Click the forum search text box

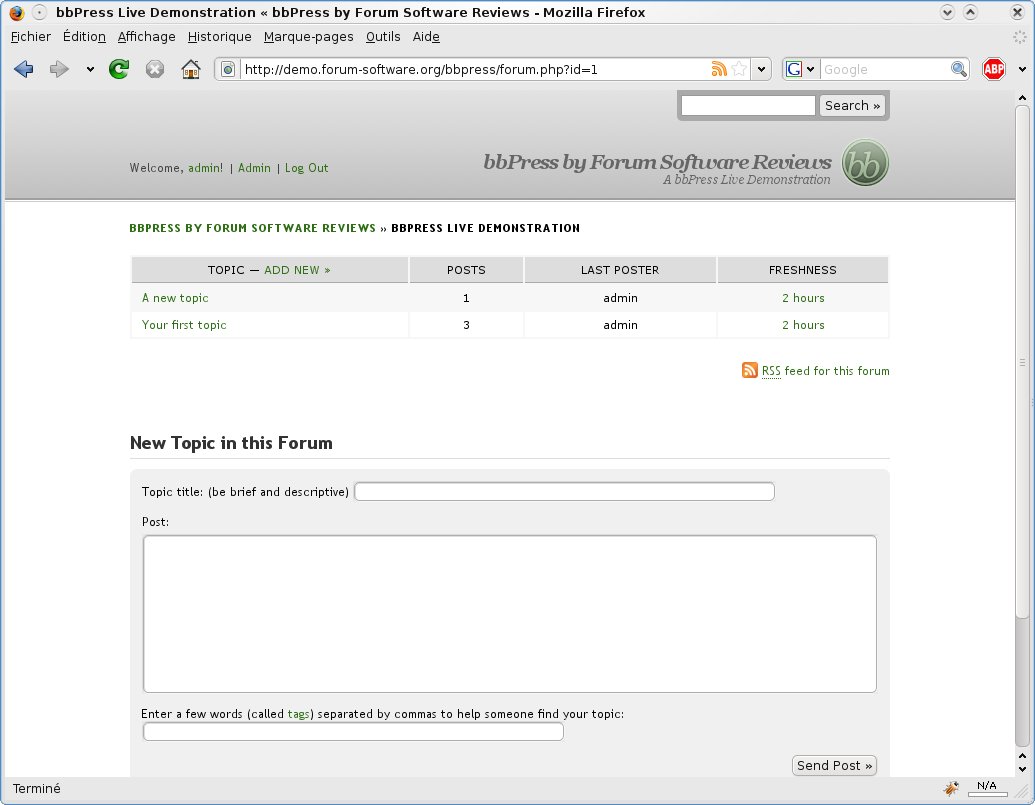tap(748, 106)
